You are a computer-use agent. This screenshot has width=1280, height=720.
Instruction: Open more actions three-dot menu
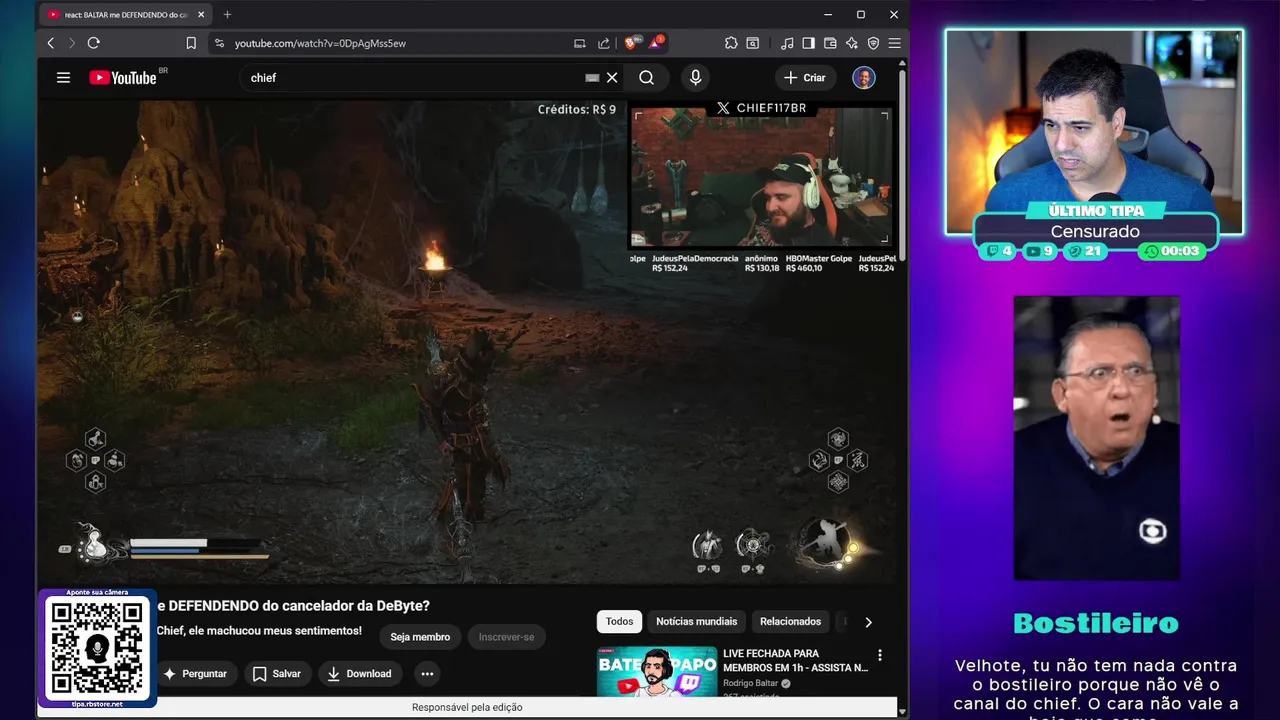click(427, 674)
